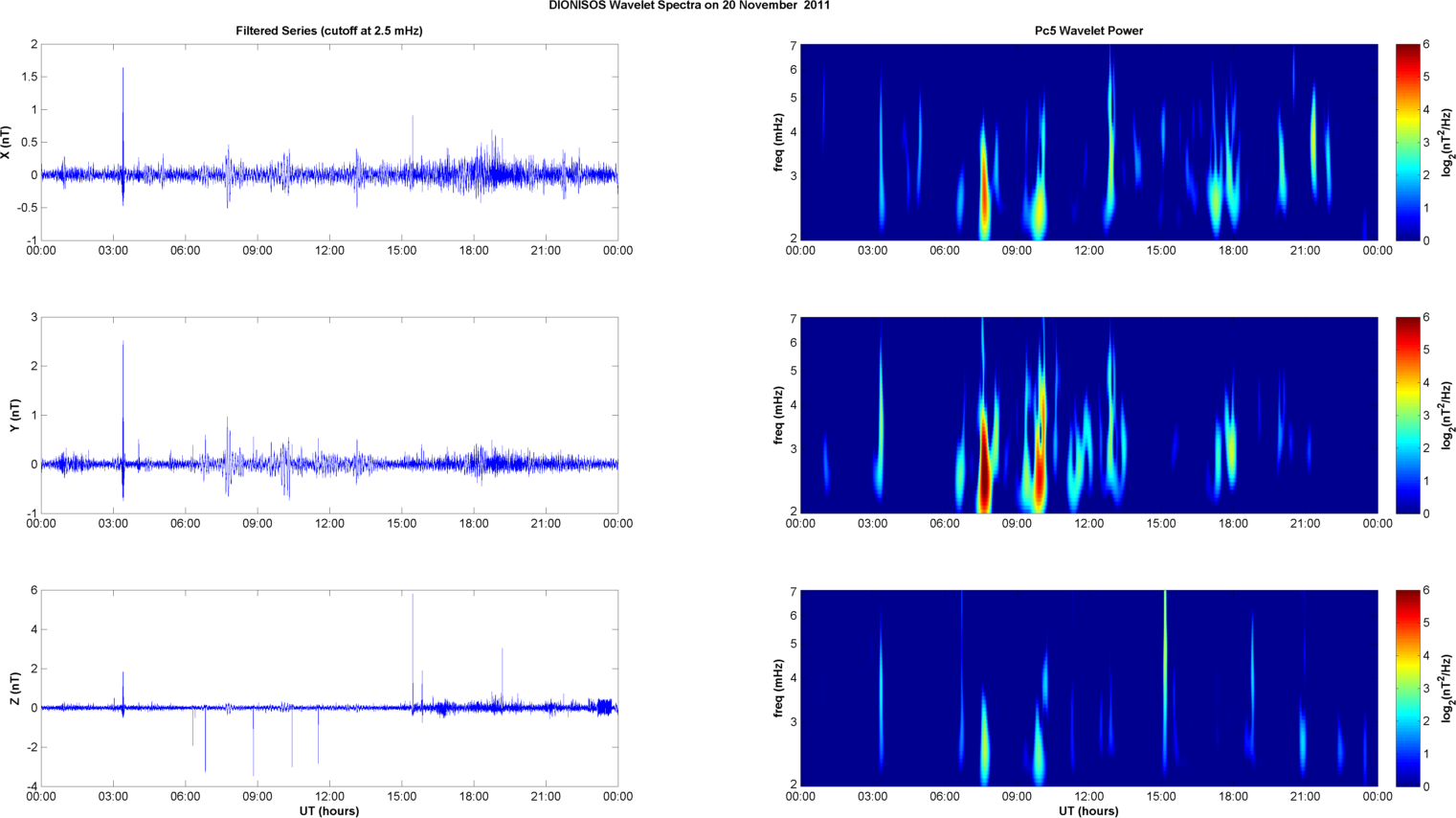Click the bottom Z wavelet power spectrogram

1088,688
